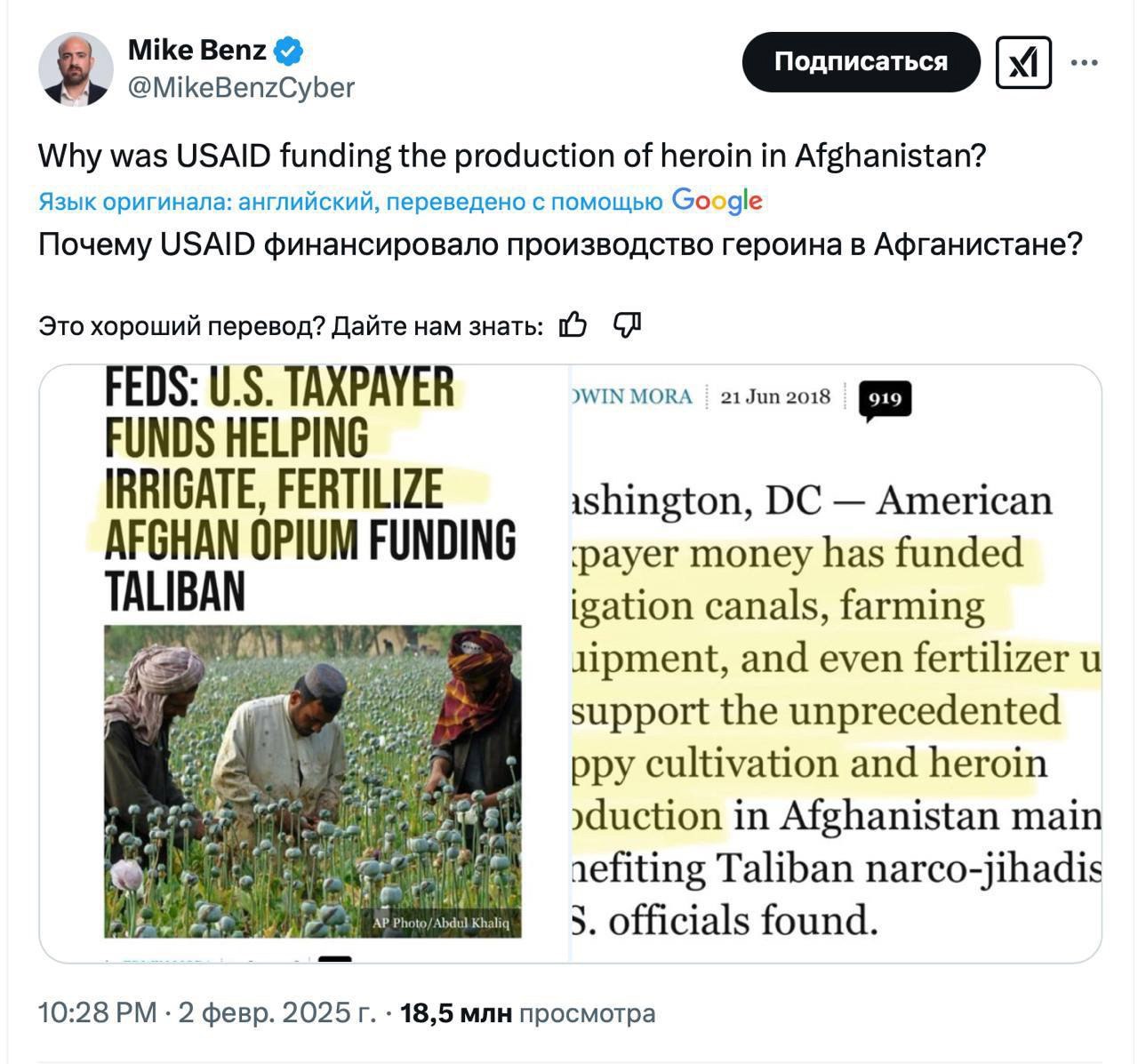Screen dimensions: 1138x1064
Task: Click the thumbs up translation feedback icon
Action: [x=573, y=326]
